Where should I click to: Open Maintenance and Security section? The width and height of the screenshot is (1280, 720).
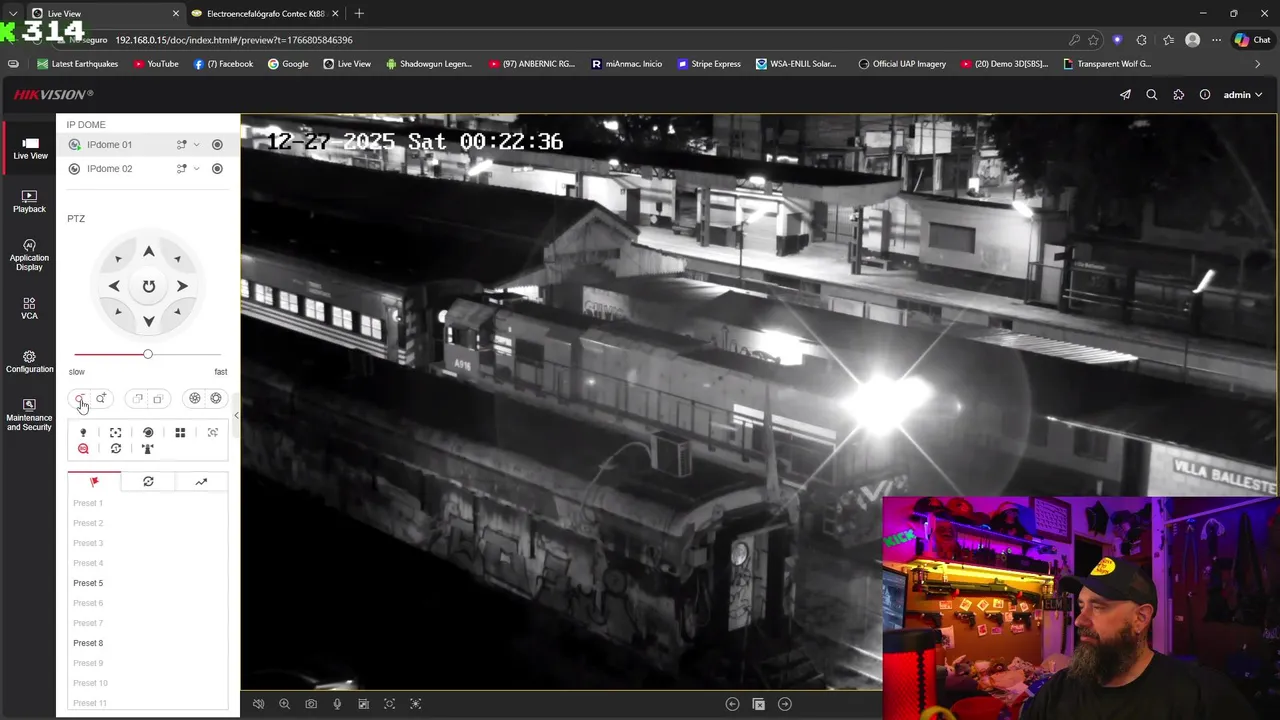click(29, 415)
